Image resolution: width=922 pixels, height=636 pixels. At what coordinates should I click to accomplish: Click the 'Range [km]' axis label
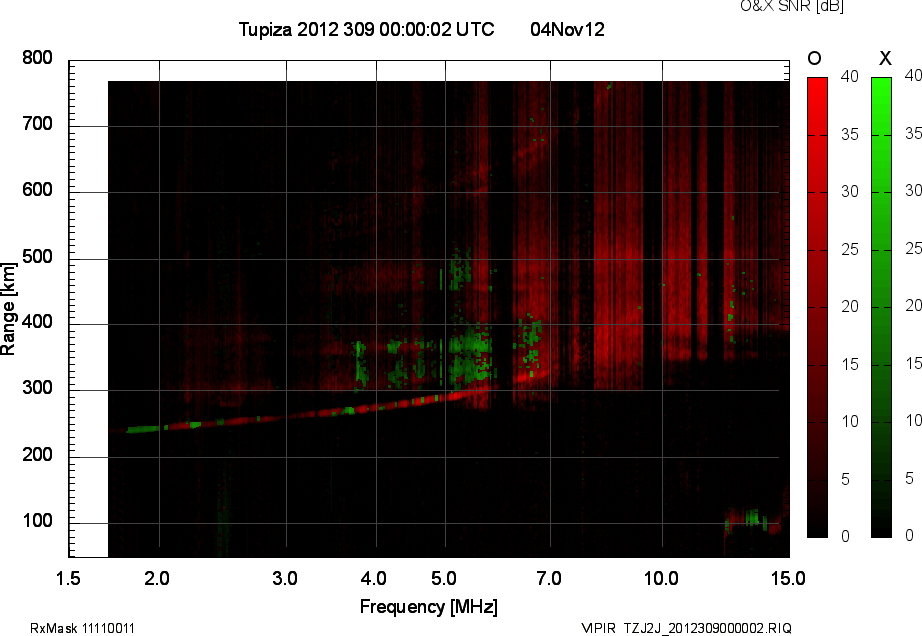[8, 308]
